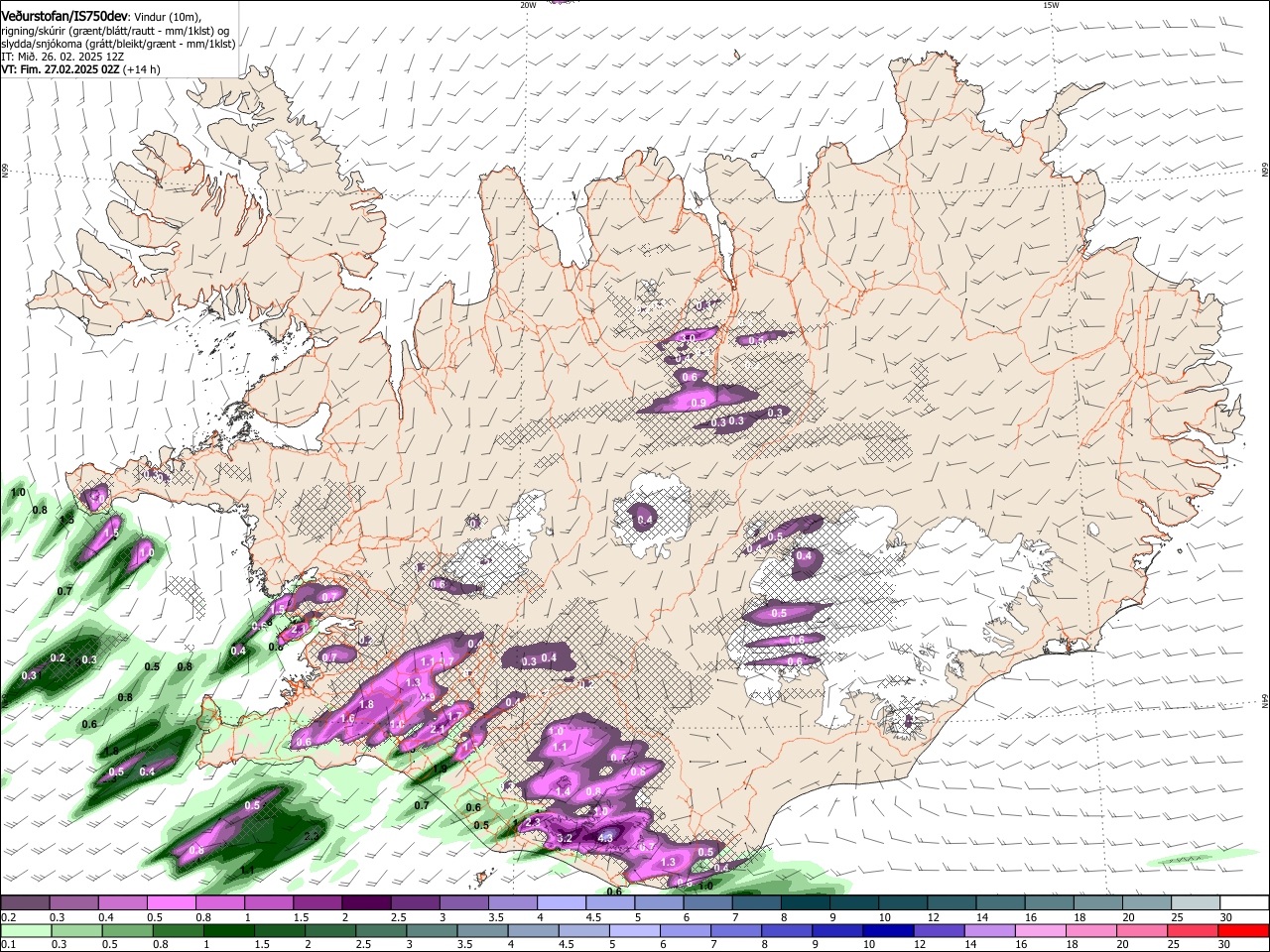Pick the dark purple snow swatch labeled 2

coord(365,903)
